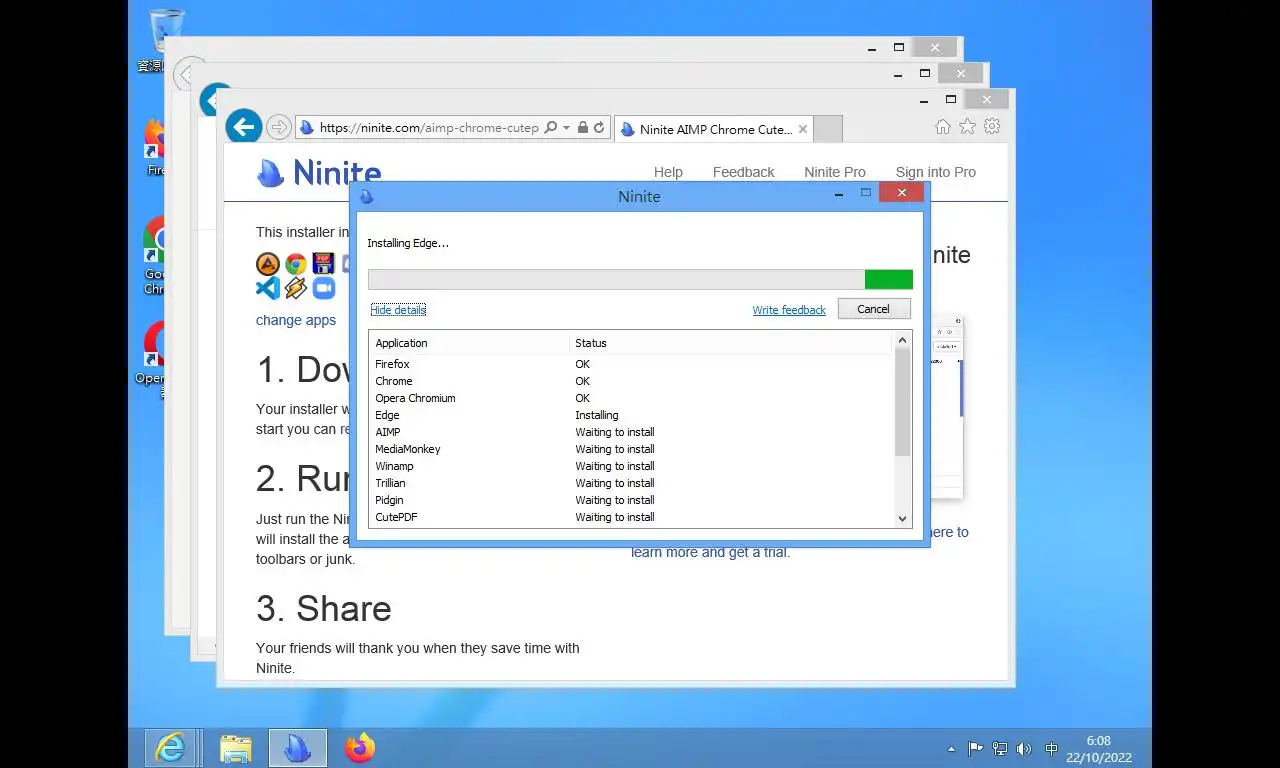Click the Firefox desktop shortcut
Image resolution: width=1280 pixels, height=768 pixels.
click(x=153, y=148)
